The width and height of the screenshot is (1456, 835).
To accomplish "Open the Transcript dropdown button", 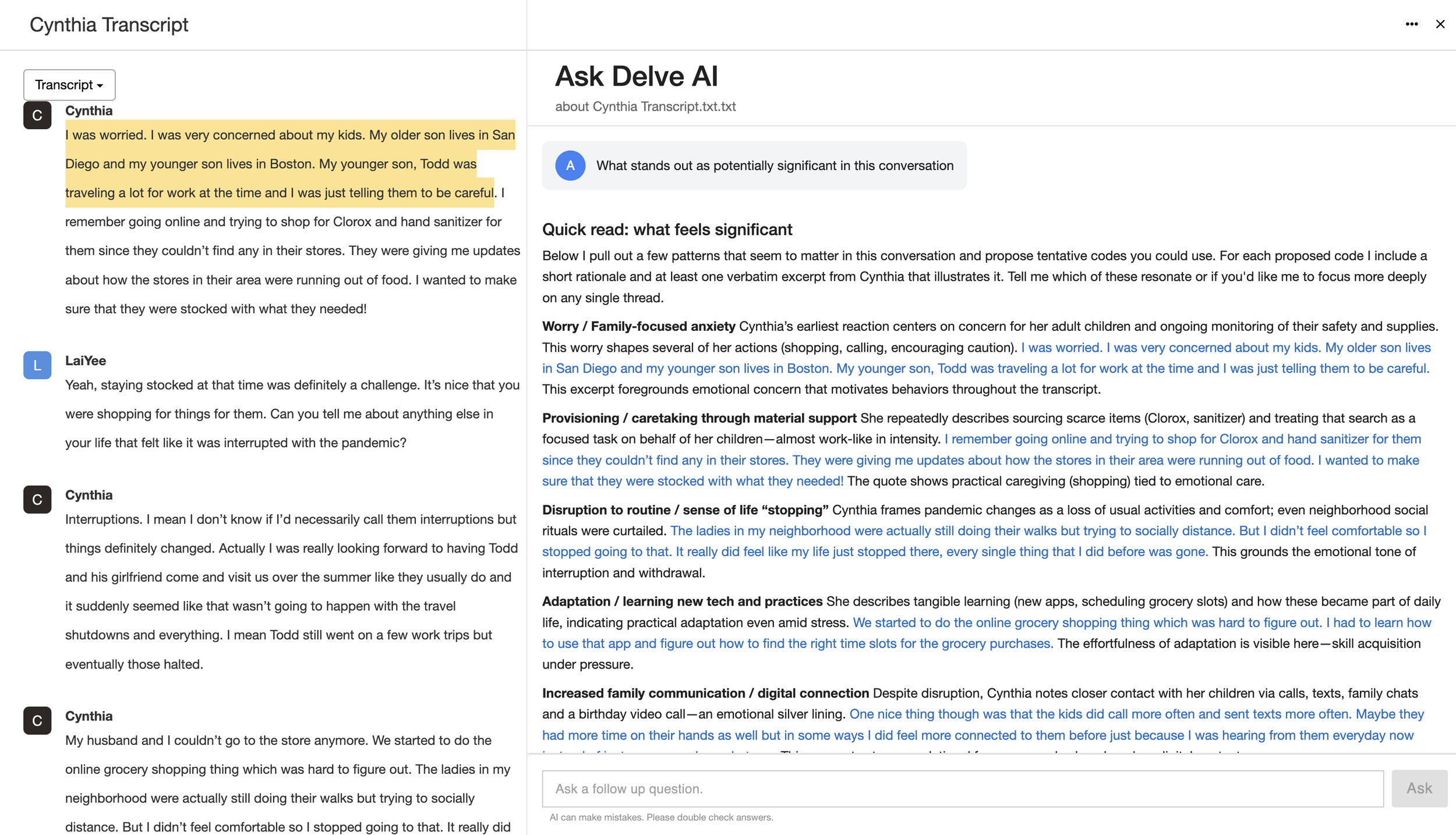I will 69,85.
